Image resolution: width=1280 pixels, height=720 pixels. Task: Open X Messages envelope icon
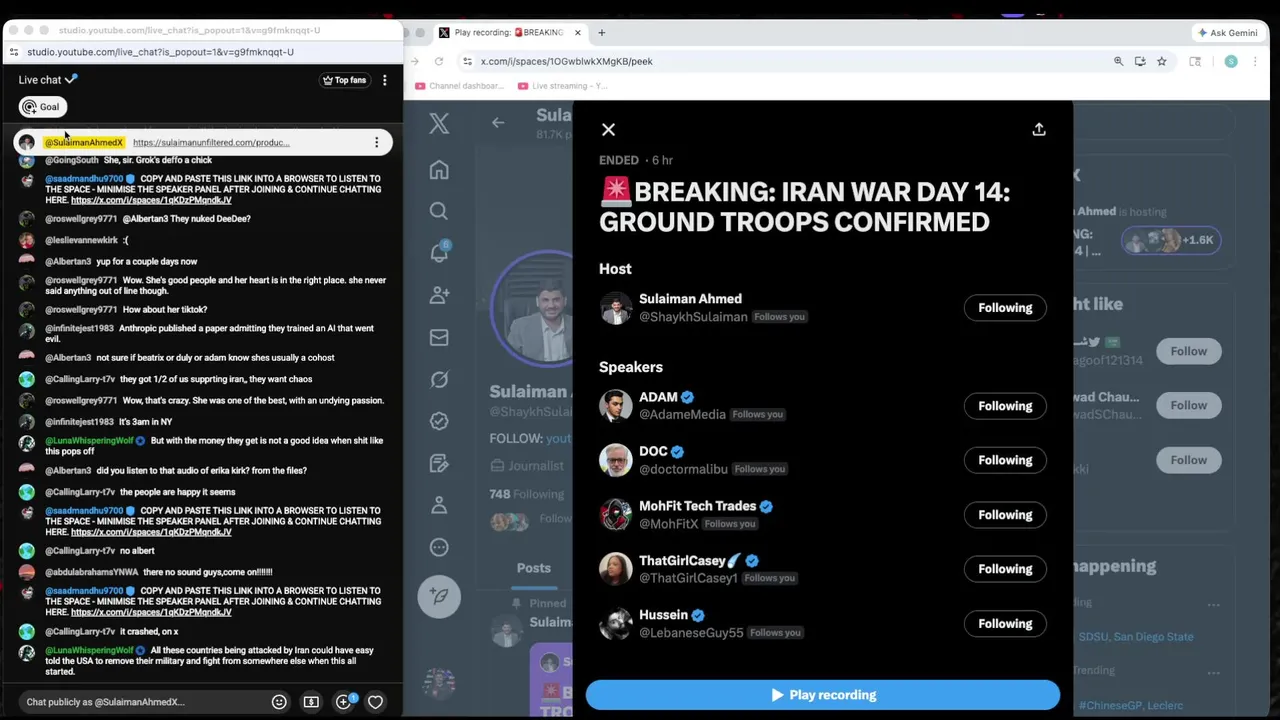tap(439, 337)
